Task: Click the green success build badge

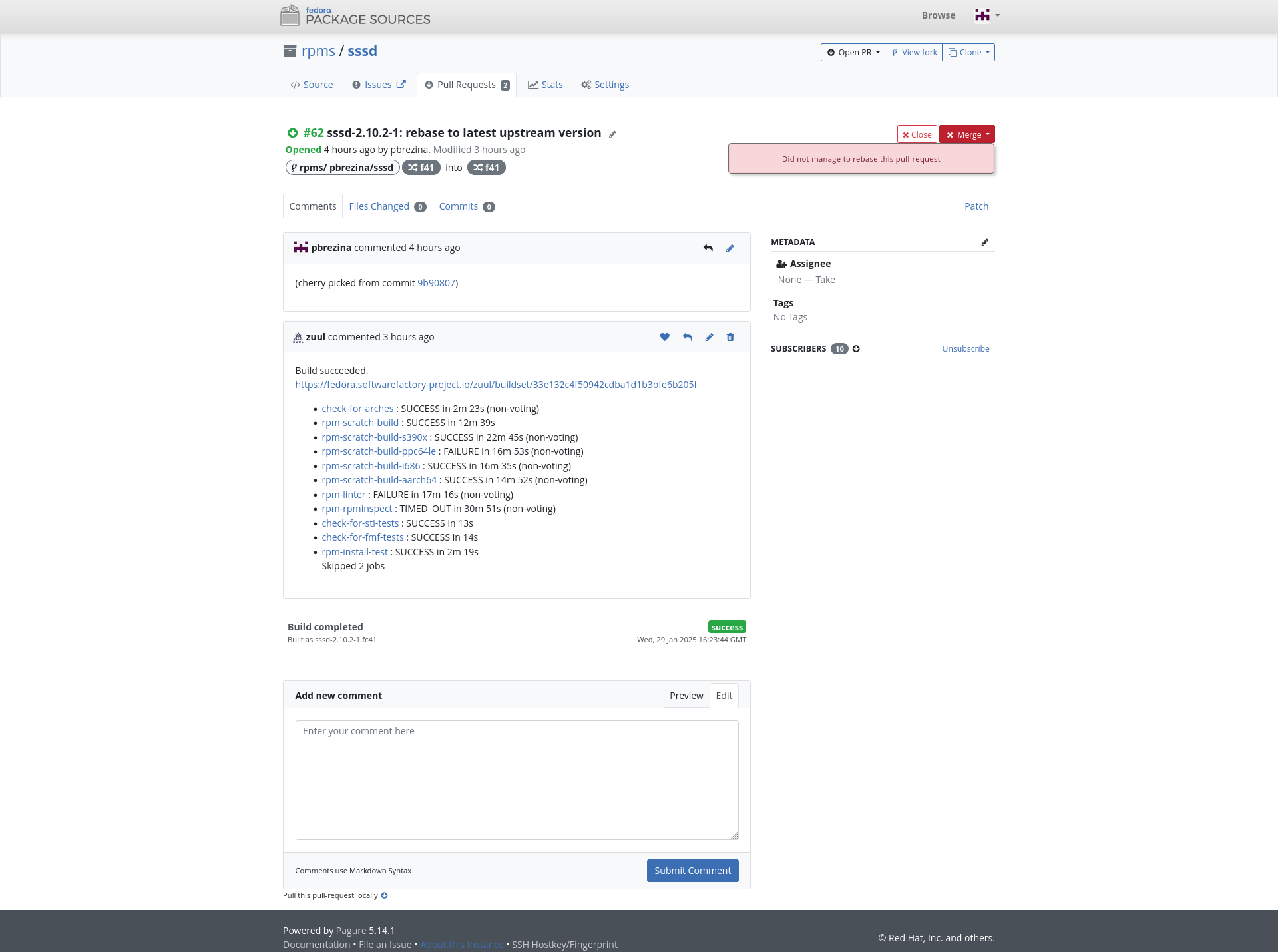Action: click(727, 627)
